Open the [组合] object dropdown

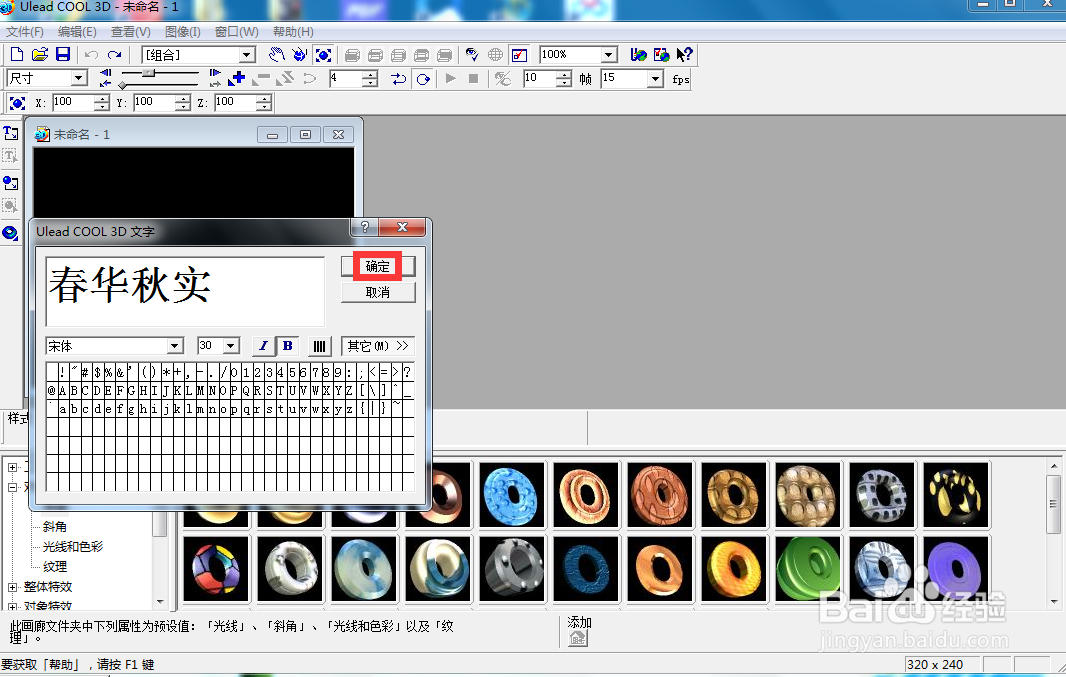tap(247, 55)
